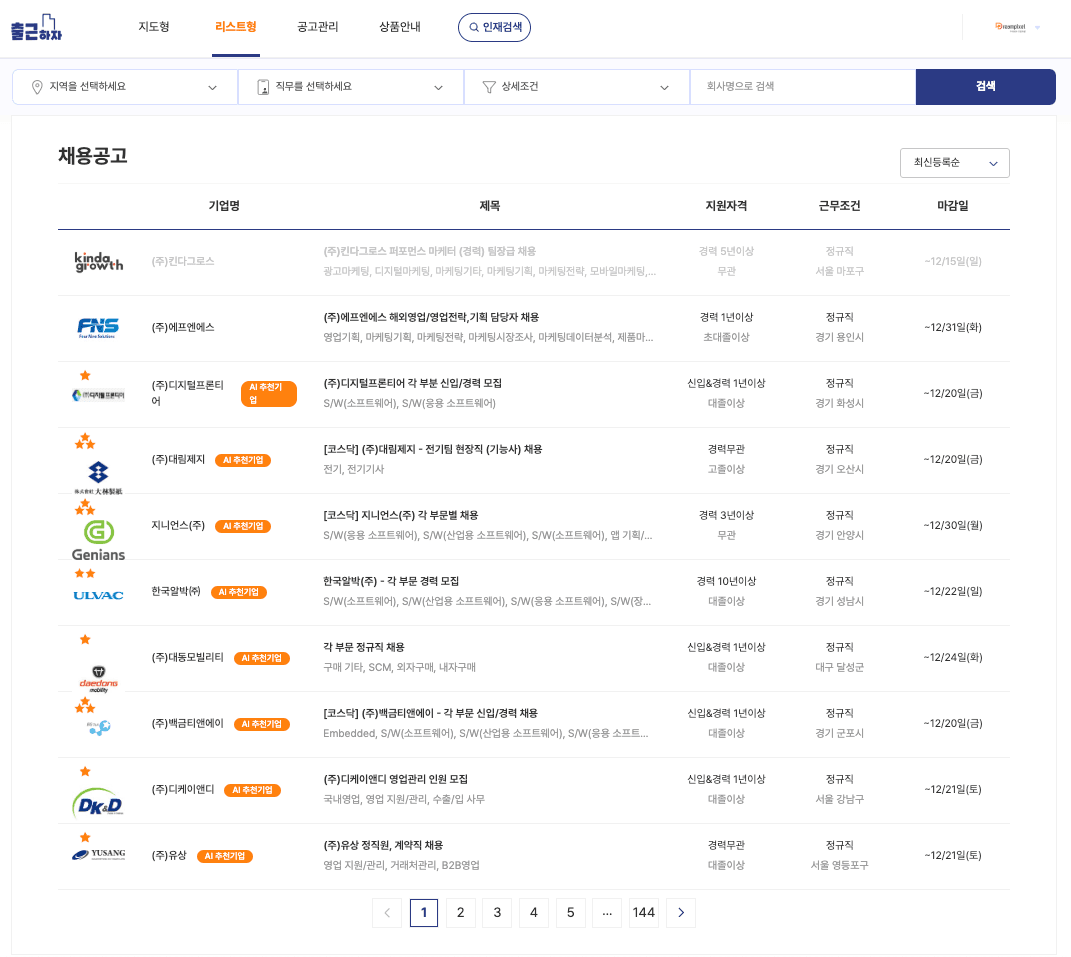Click the 출근하자 site logo

point(36,27)
